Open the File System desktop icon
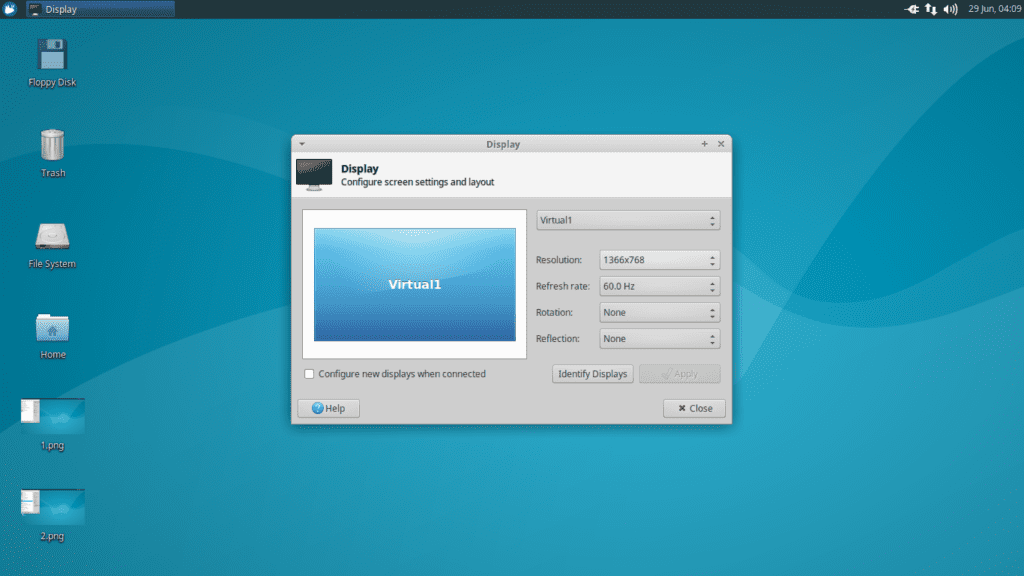Viewport: 1024px width, 576px height. [51, 238]
